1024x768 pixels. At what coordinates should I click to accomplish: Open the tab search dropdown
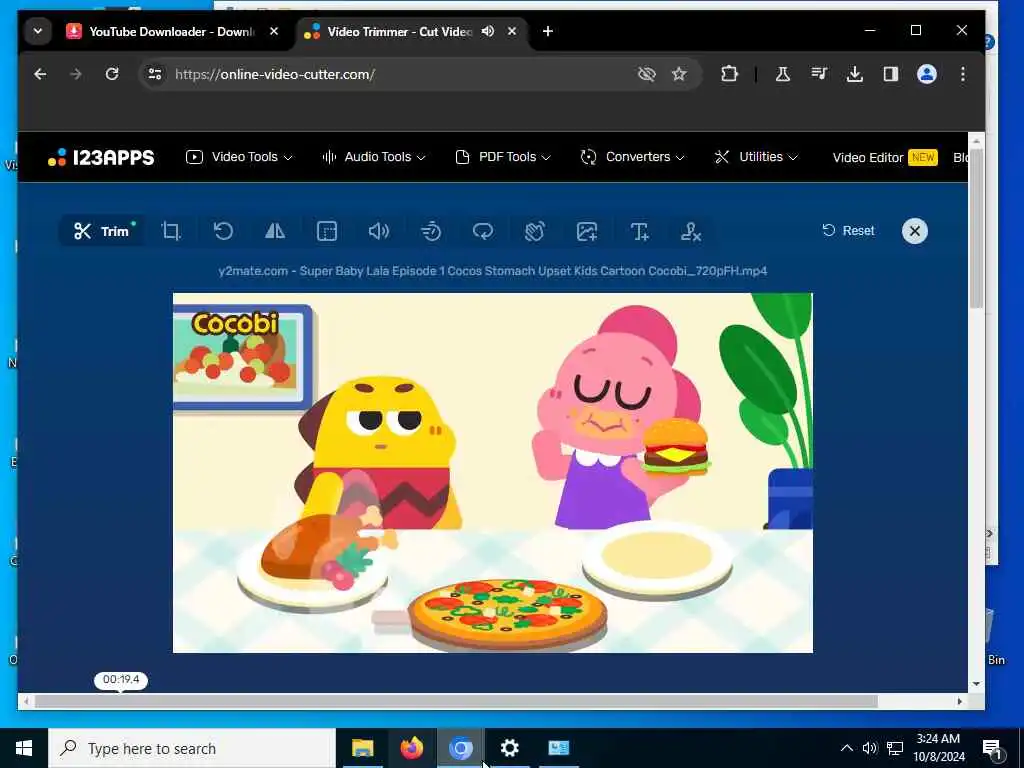(x=38, y=31)
